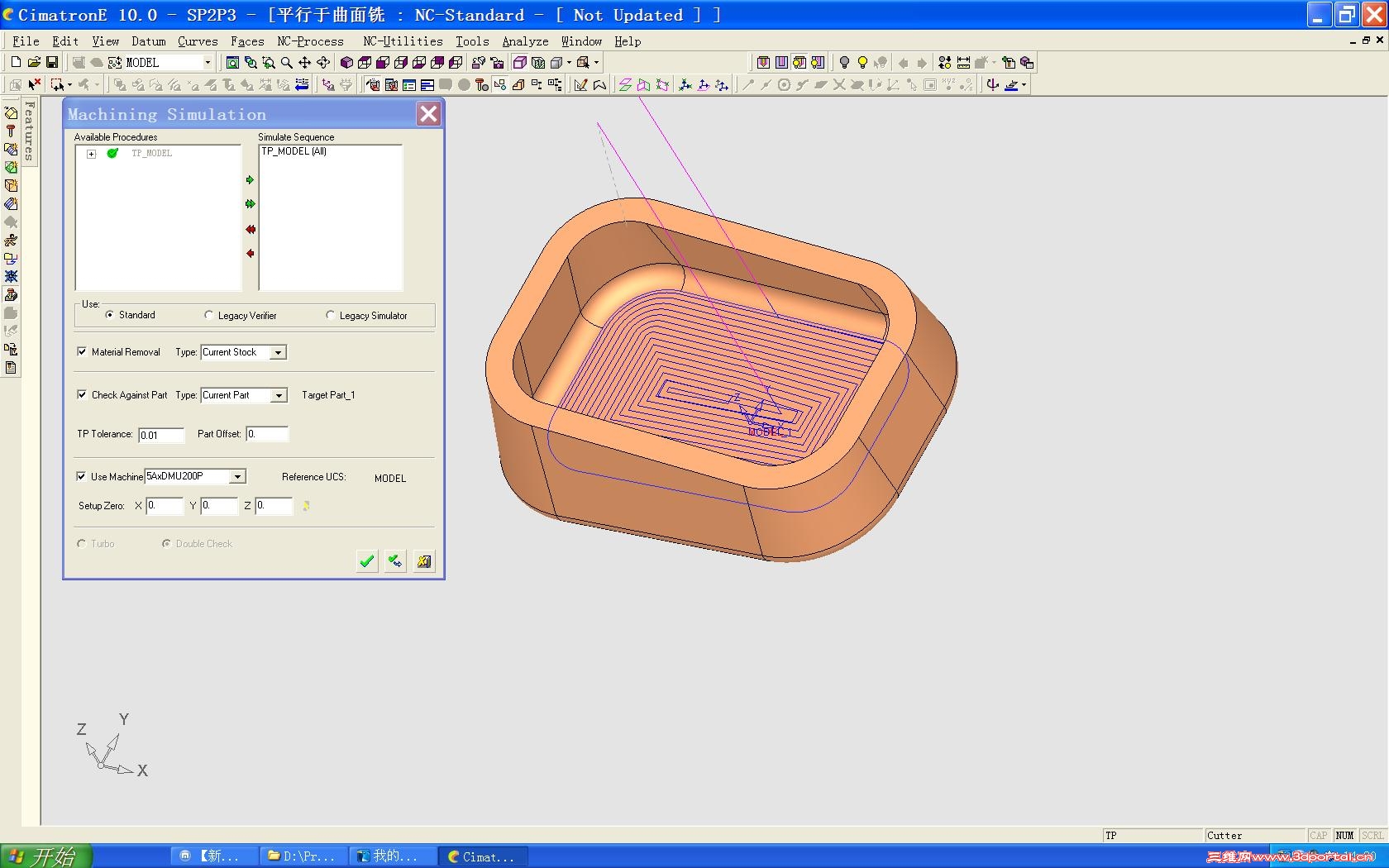The width and height of the screenshot is (1389, 868).
Task: Open the Help menu
Action: coord(628,41)
